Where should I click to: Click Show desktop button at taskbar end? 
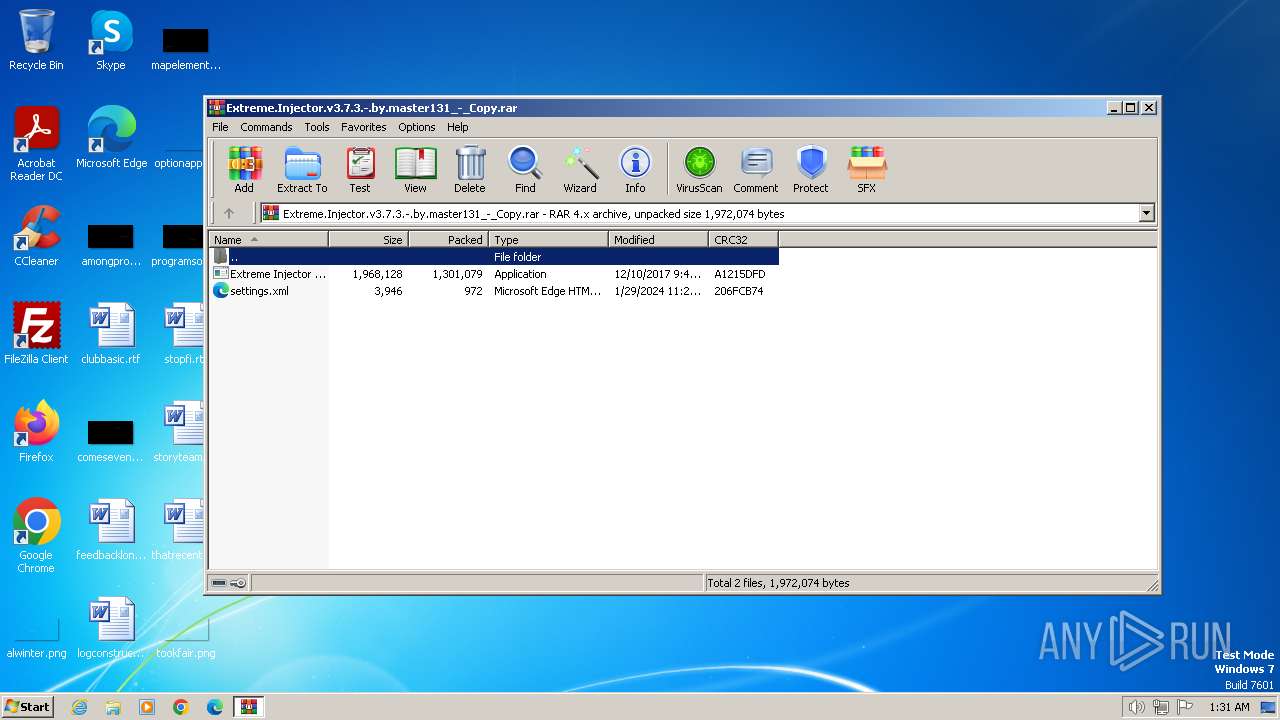(1268, 707)
